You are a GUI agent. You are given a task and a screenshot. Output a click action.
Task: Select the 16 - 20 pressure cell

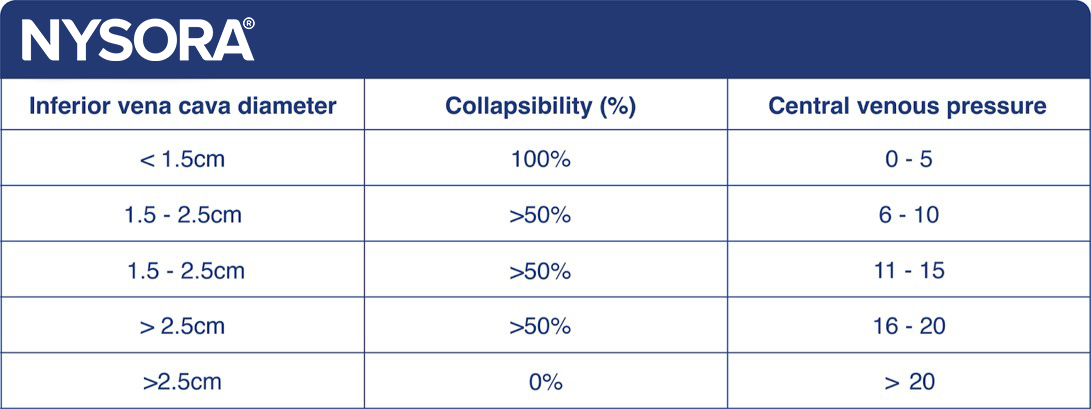(x=907, y=326)
